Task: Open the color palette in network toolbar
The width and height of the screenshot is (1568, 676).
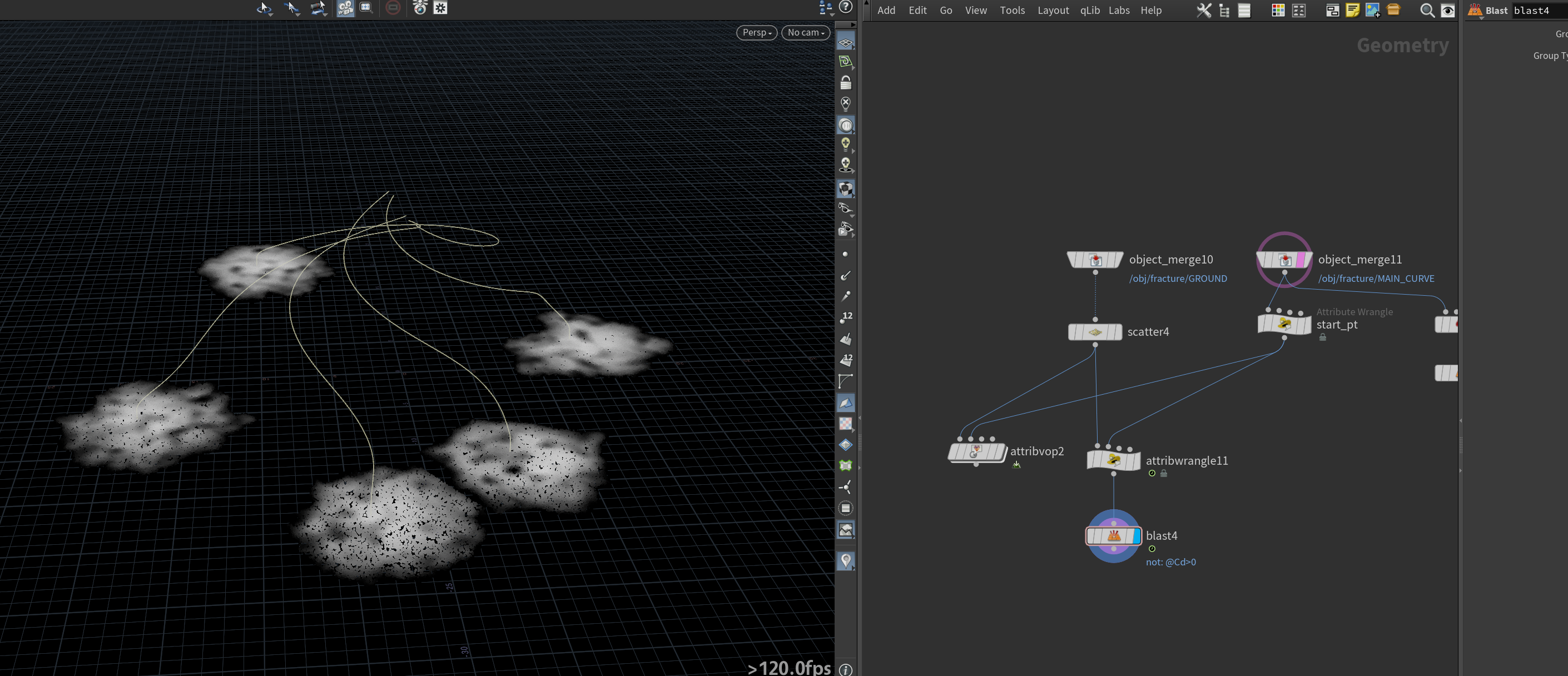Action: (1278, 11)
